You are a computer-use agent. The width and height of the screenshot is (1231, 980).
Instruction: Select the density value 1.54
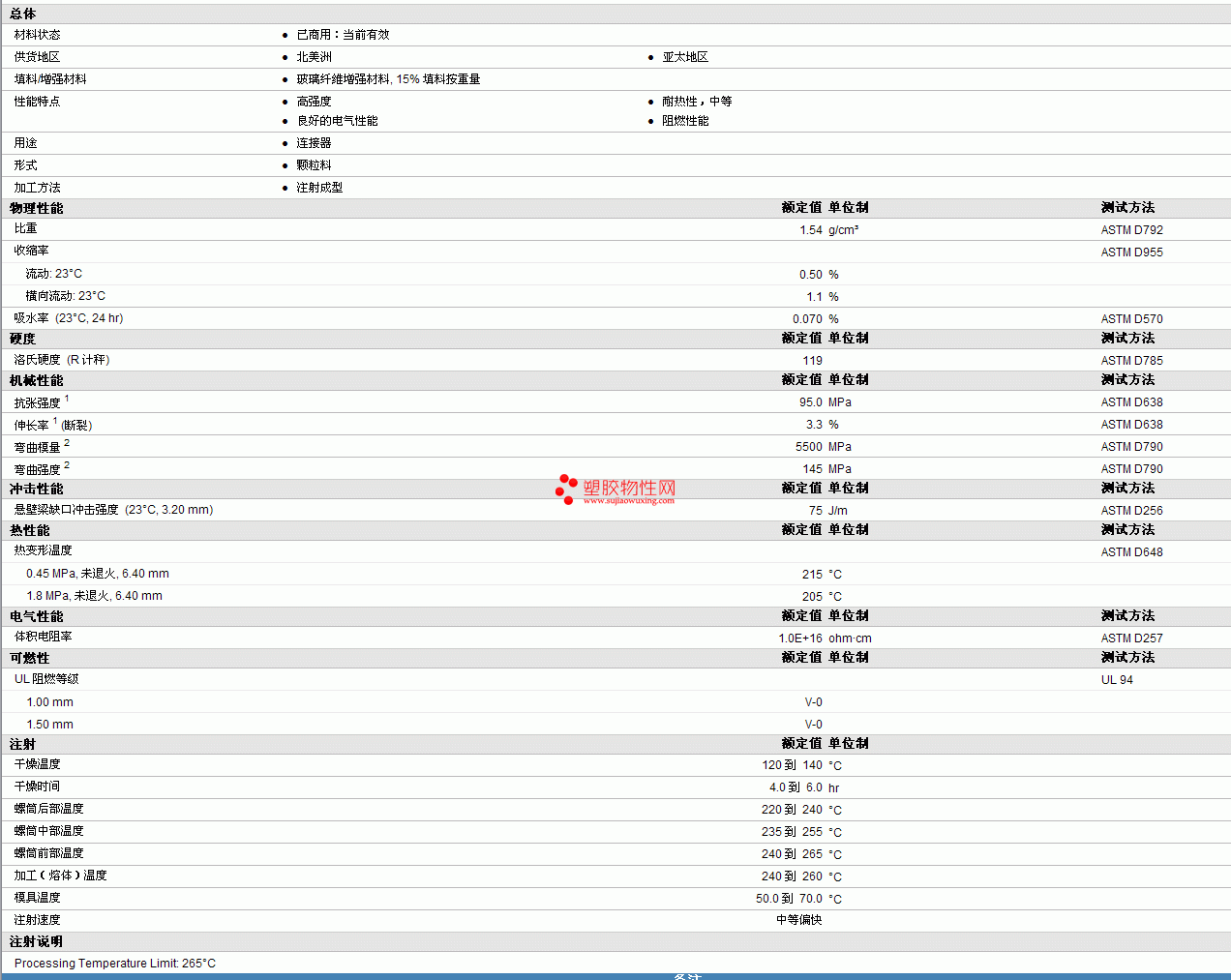point(811,230)
